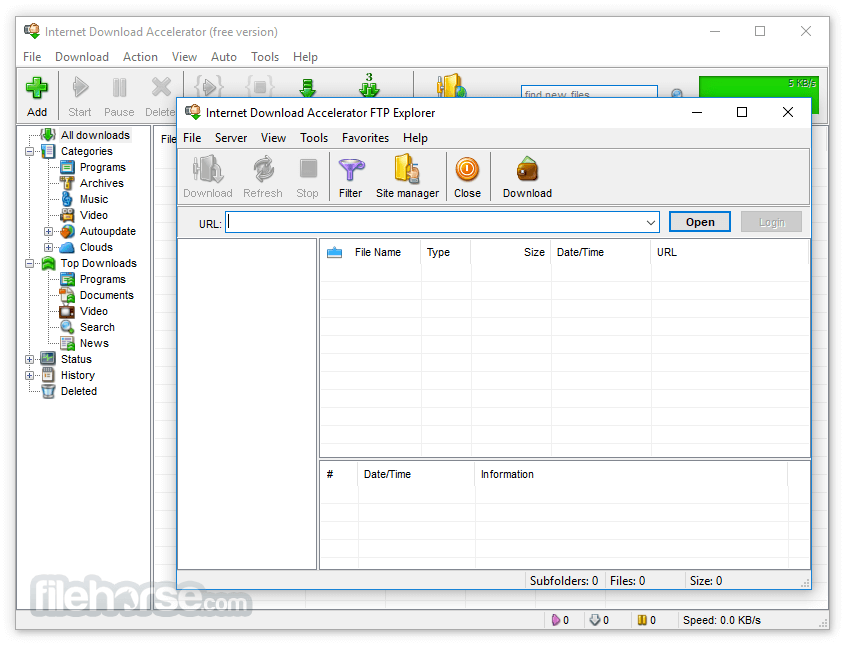Viewport: 846px width, 647px height.
Task: Select the Deleted folder in tree
Action: pyautogui.click(x=78, y=391)
